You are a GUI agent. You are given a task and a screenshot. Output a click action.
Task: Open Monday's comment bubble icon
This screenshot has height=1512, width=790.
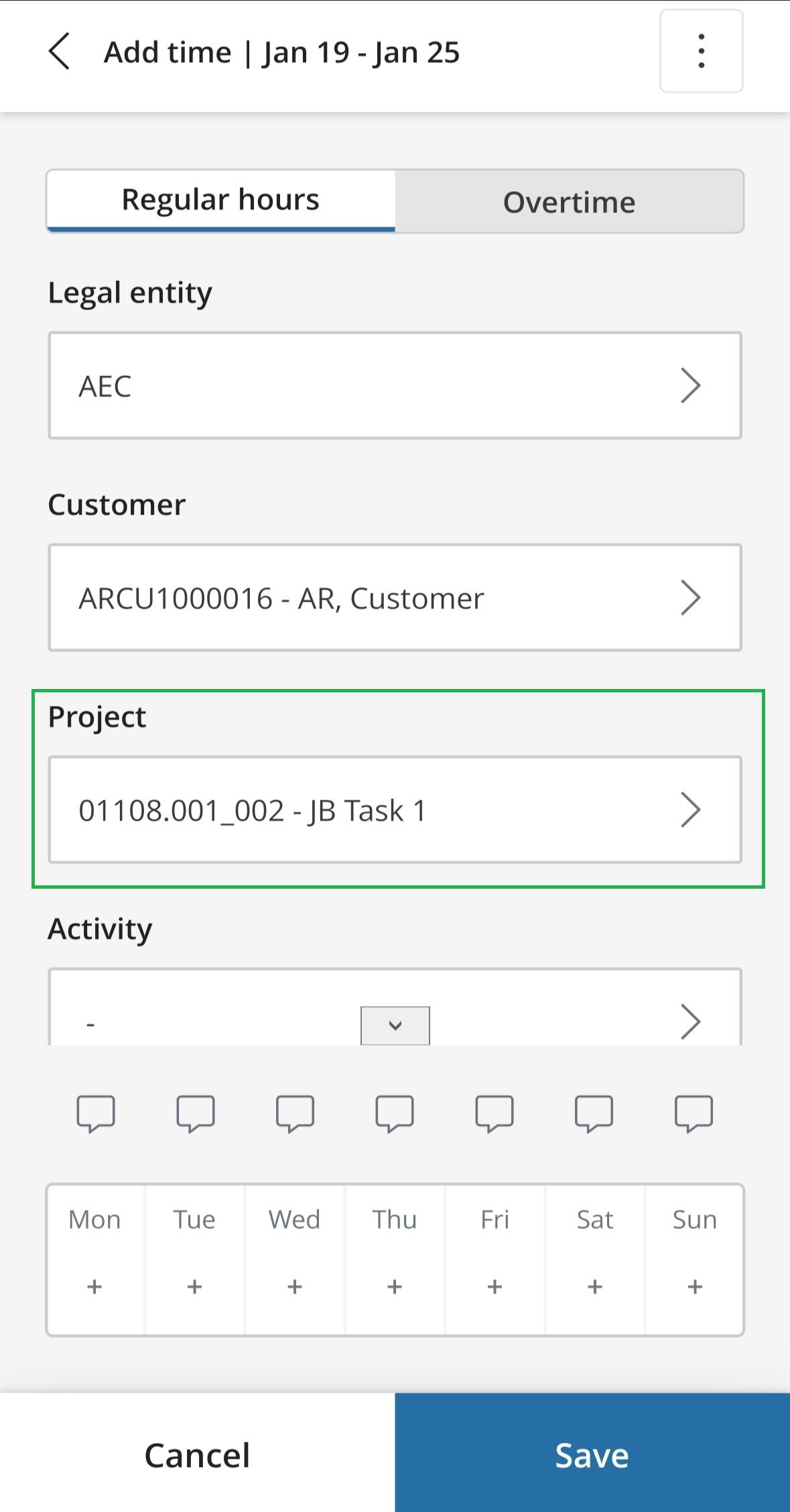click(x=96, y=1113)
